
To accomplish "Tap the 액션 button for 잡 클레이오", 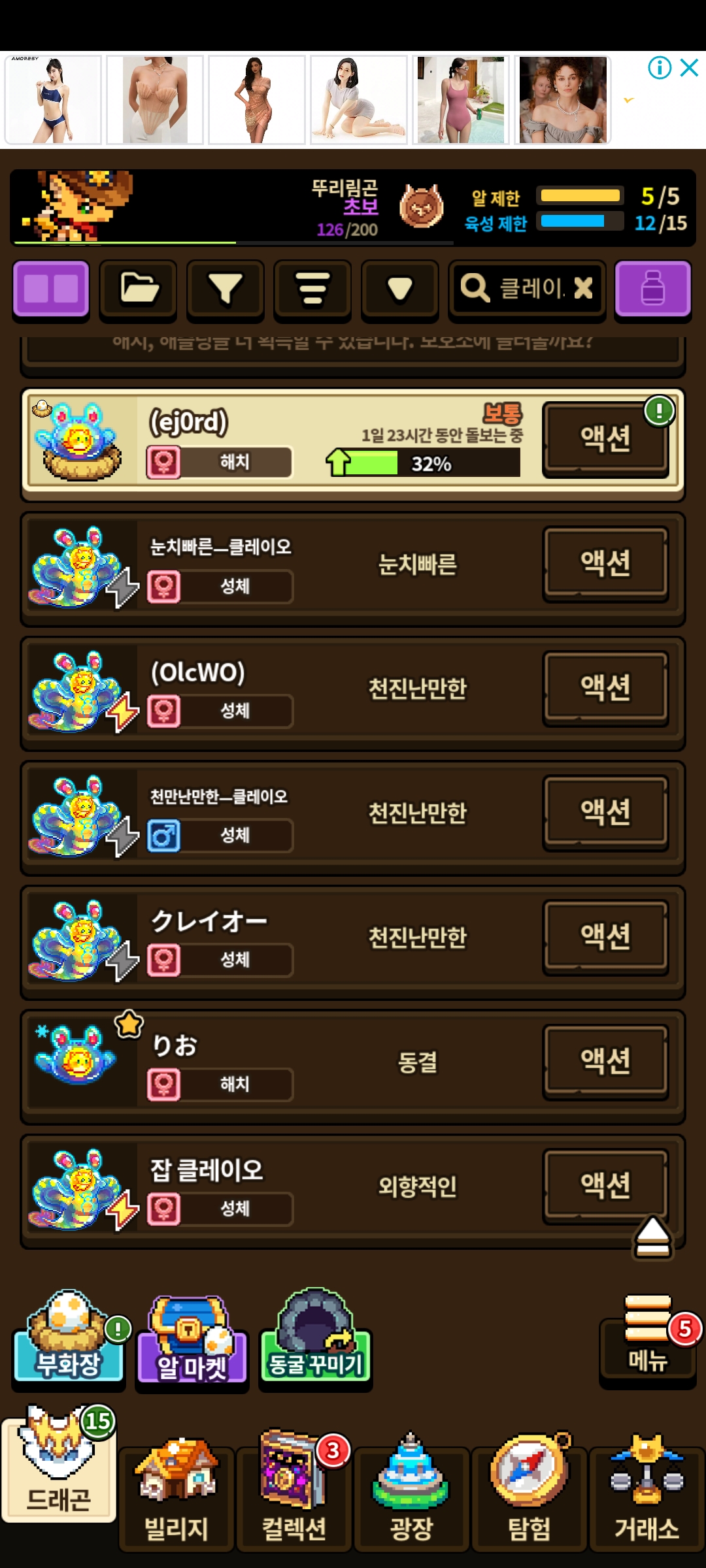I will 606,1185.
